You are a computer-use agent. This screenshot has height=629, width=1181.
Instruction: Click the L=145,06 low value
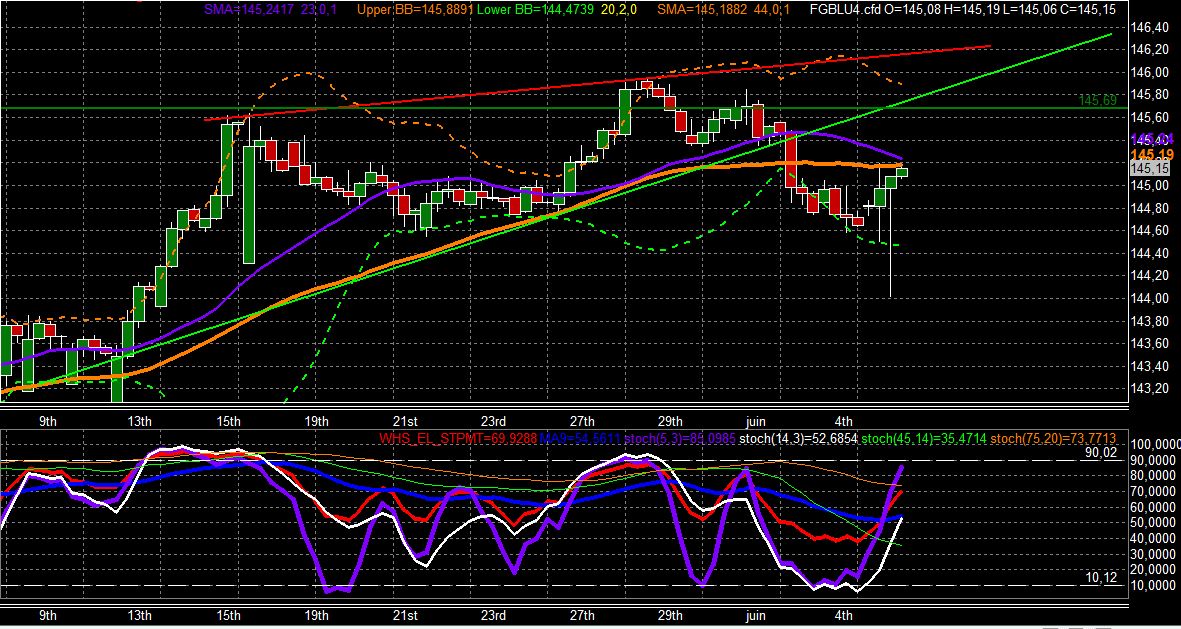click(1030, 10)
